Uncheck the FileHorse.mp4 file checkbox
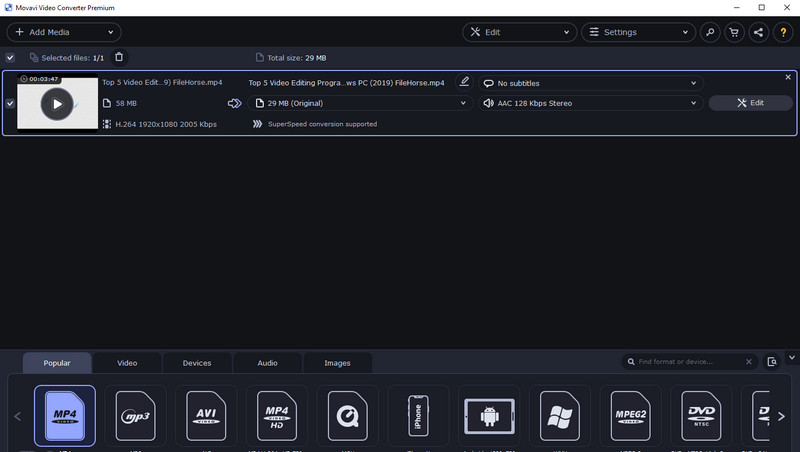Viewport: 800px width, 452px height. coord(10,103)
